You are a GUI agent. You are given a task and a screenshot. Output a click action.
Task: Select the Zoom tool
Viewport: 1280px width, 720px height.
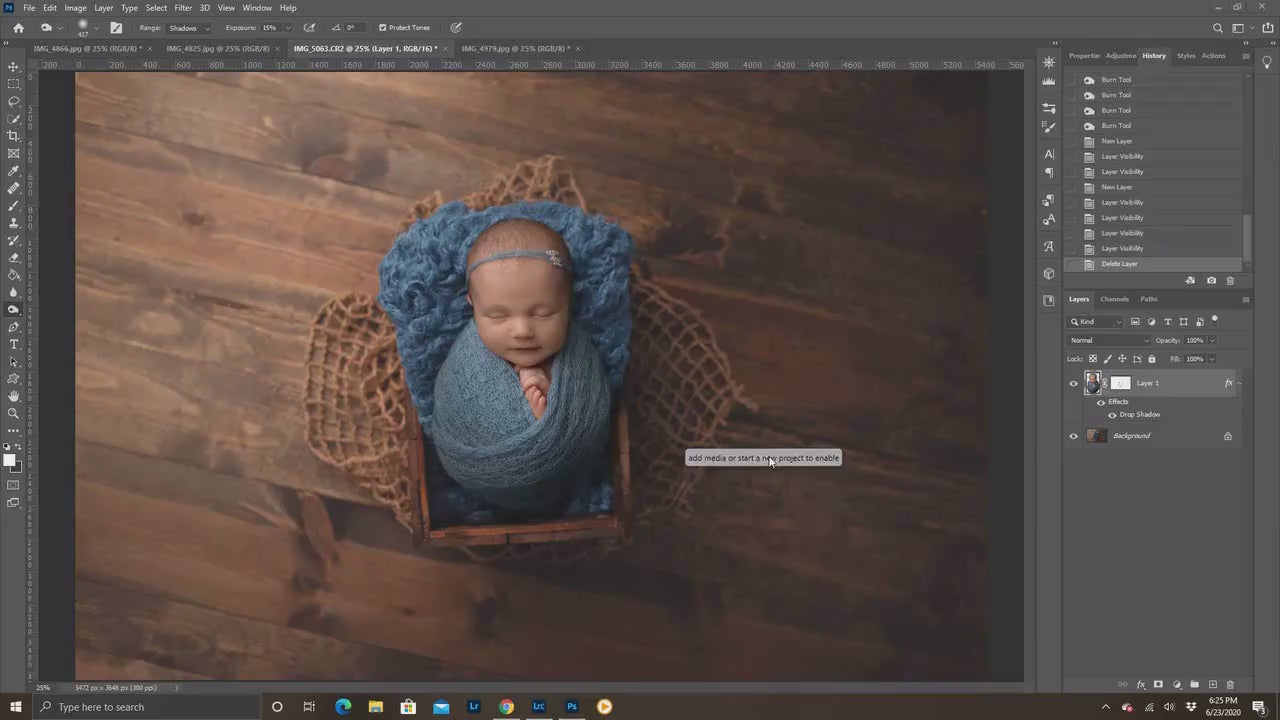(14, 414)
